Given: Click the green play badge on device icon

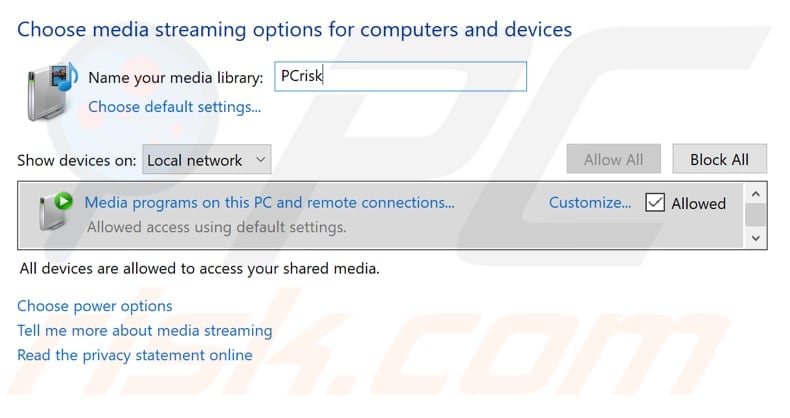Looking at the screenshot, I should coord(63,201).
